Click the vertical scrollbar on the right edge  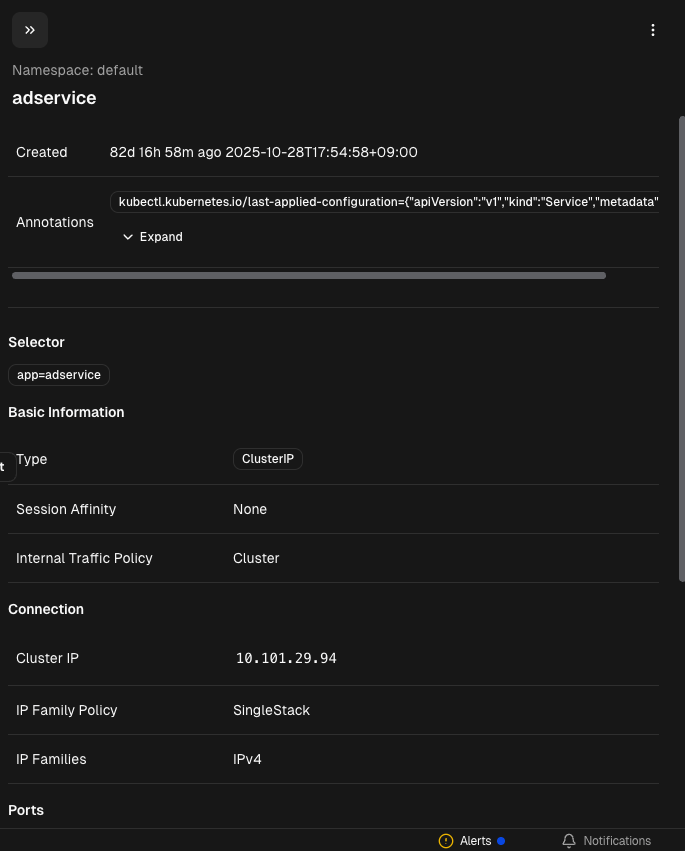point(681,350)
